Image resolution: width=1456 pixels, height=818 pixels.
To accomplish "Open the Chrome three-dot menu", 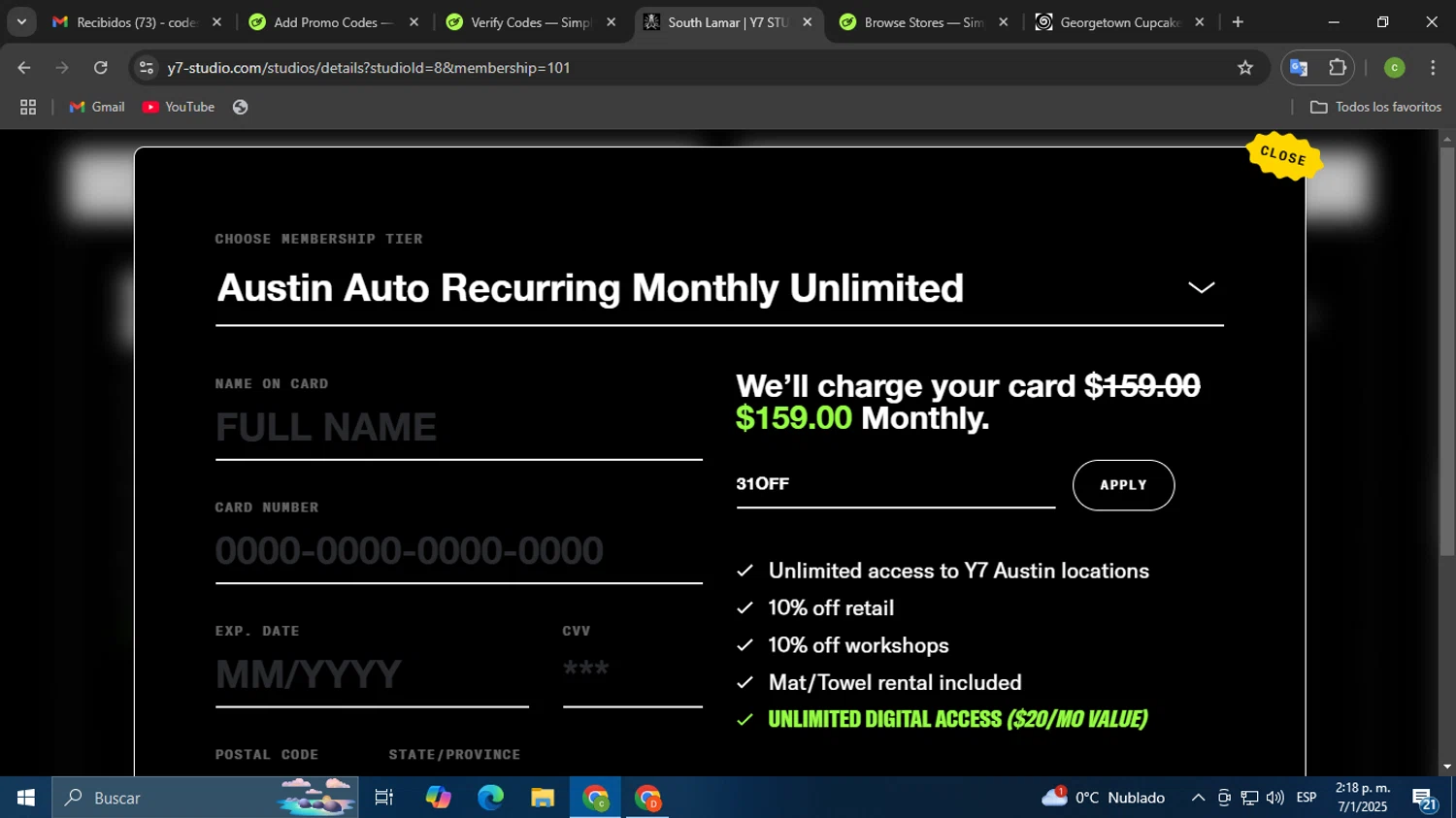I will pos(1433,68).
